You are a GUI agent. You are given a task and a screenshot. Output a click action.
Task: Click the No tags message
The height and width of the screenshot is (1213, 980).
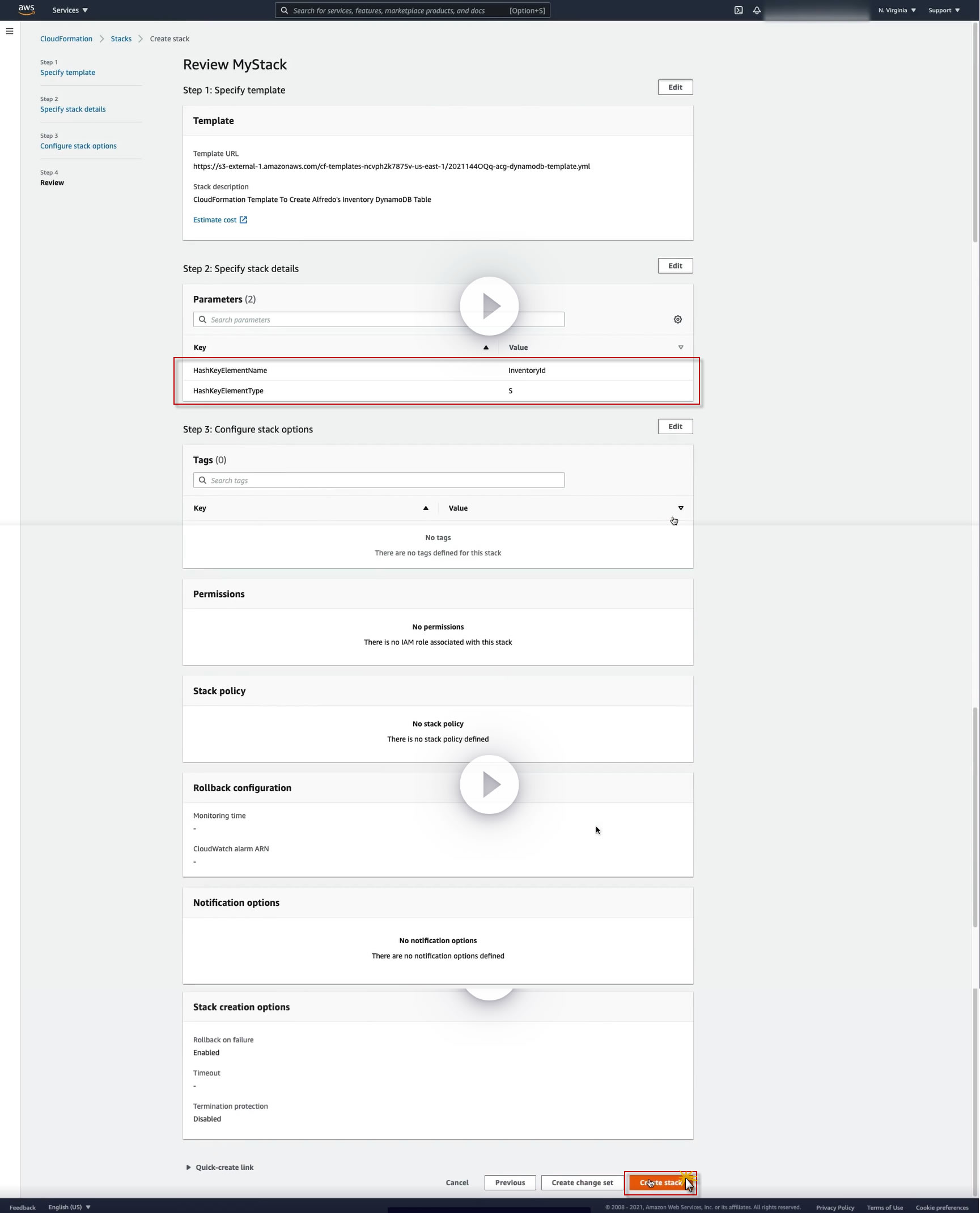pos(438,538)
